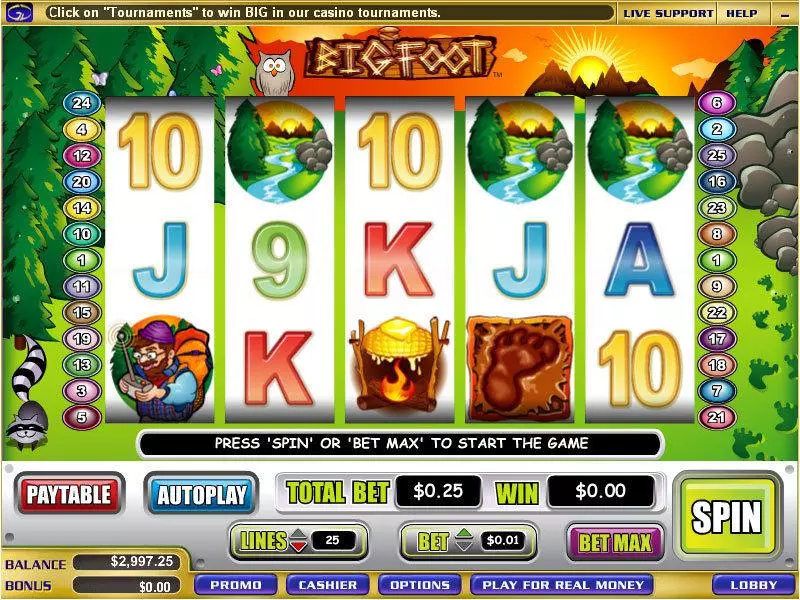Decrease lines using the red down arrow
This screenshot has height=600, width=800.
[298, 546]
